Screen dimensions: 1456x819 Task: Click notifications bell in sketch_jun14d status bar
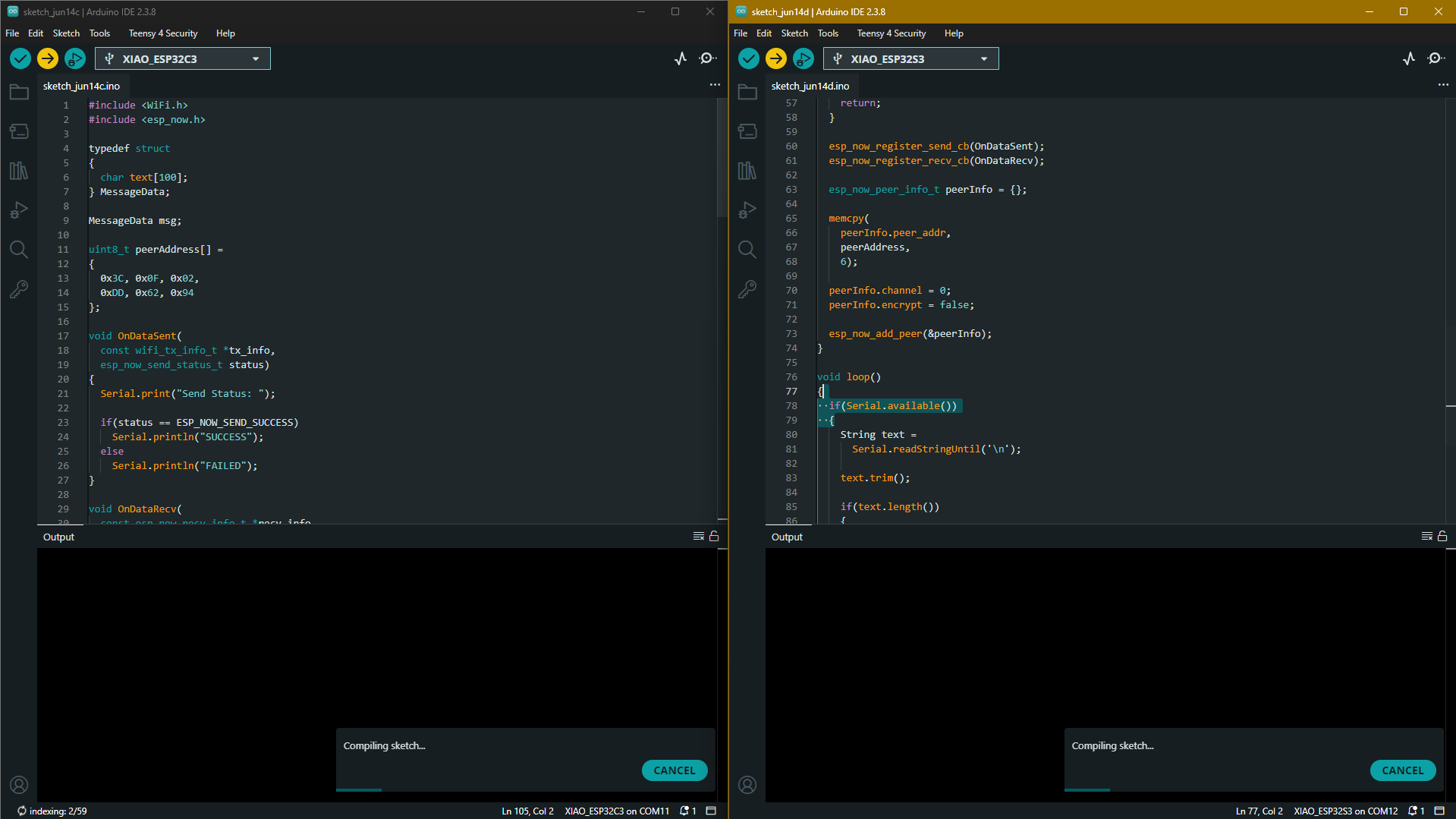[x=1417, y=811]
